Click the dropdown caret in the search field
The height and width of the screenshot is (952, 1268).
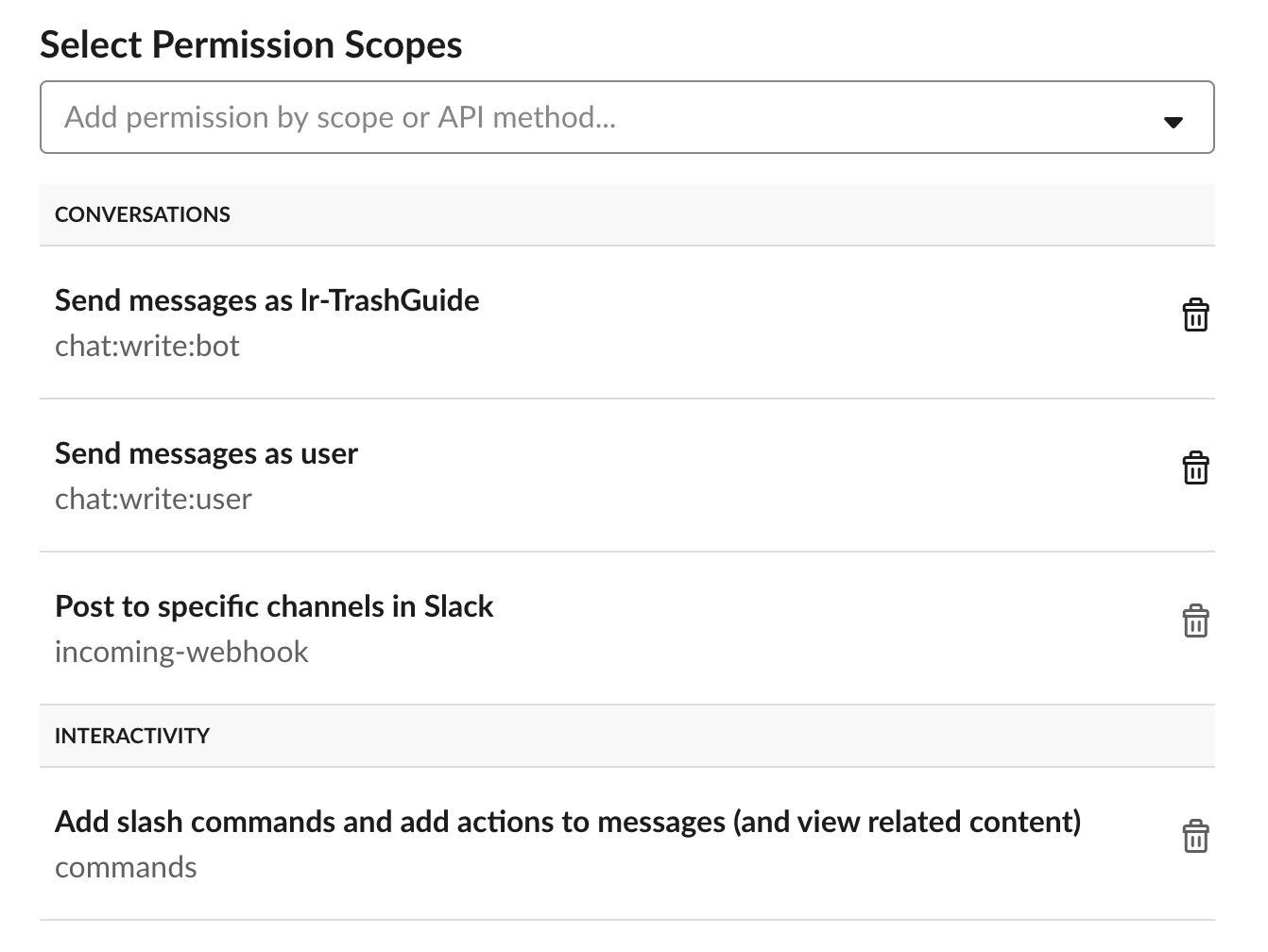pyautogui.click(x=1174, y=121)
